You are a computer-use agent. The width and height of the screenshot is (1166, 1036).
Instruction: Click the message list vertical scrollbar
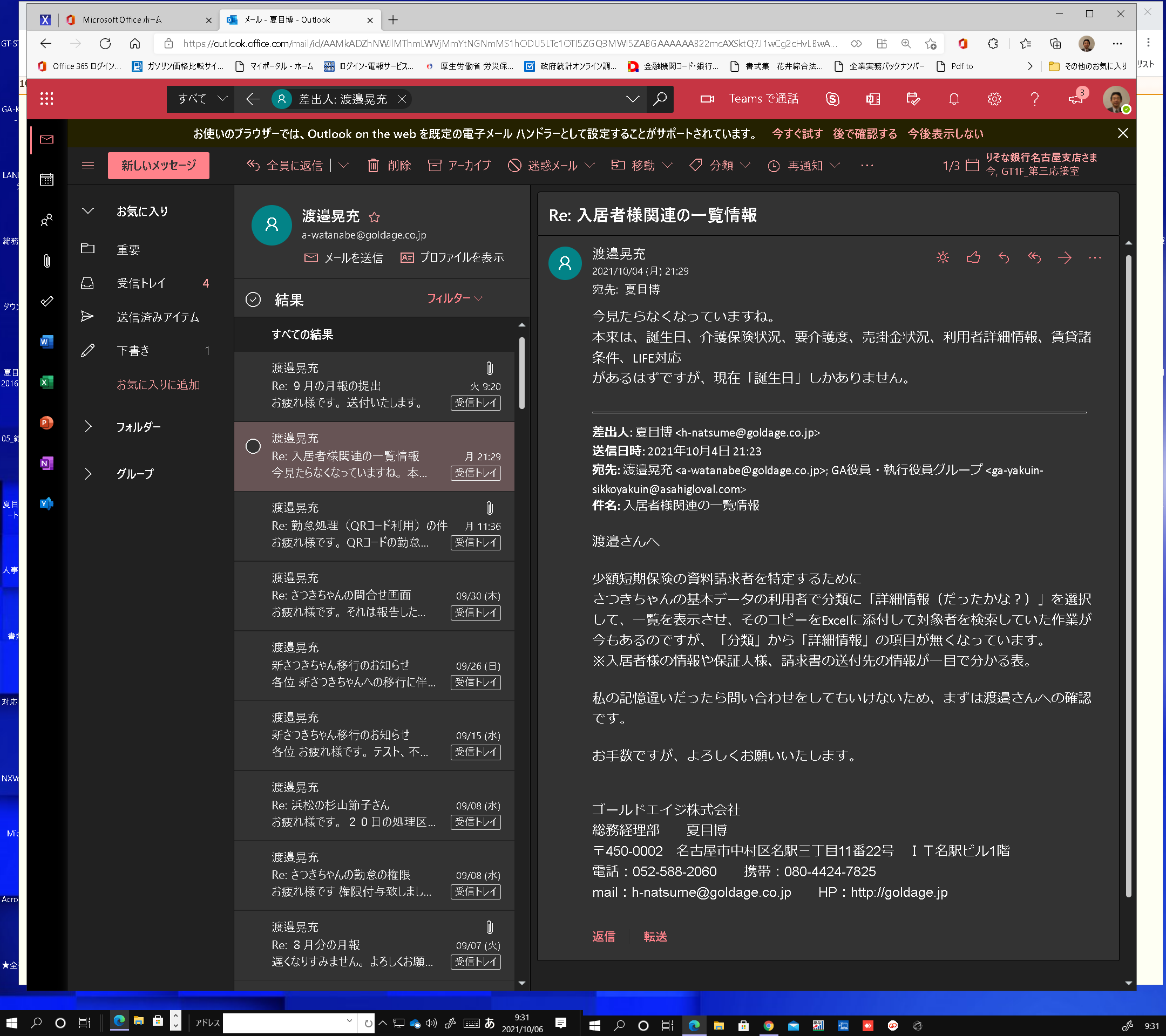pyautogui.click(x=521, y=373)
